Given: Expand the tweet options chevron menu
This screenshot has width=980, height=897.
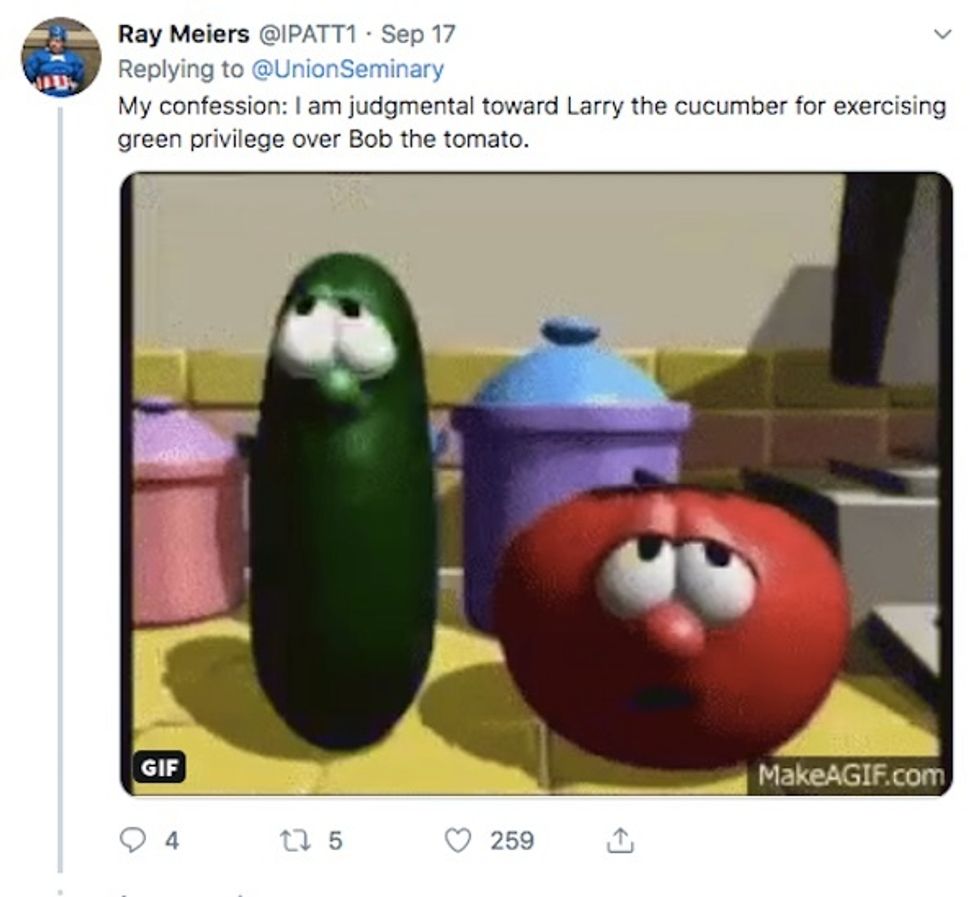Looking at the screenshot, I should 941,35.
